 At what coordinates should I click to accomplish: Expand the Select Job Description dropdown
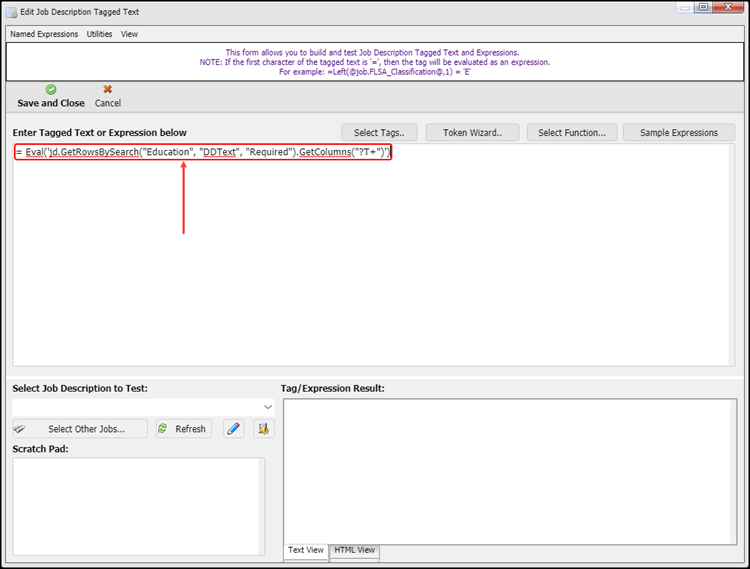tap(267, 407)
